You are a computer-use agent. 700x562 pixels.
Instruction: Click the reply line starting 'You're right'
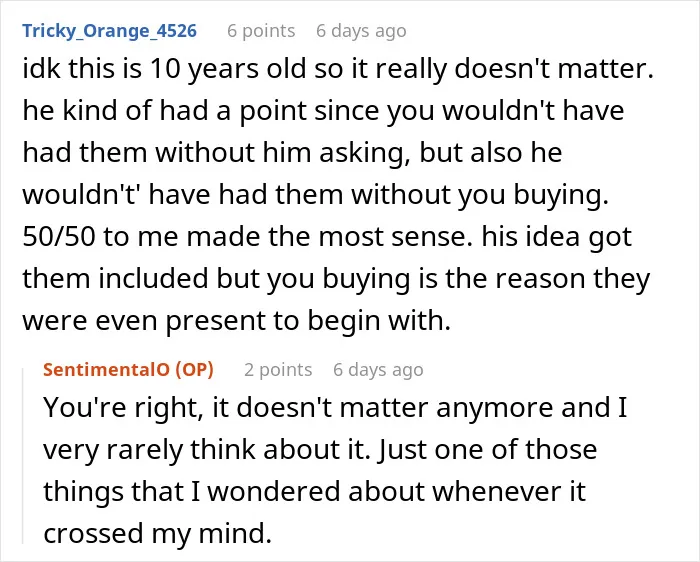click(x=335, y=408)
